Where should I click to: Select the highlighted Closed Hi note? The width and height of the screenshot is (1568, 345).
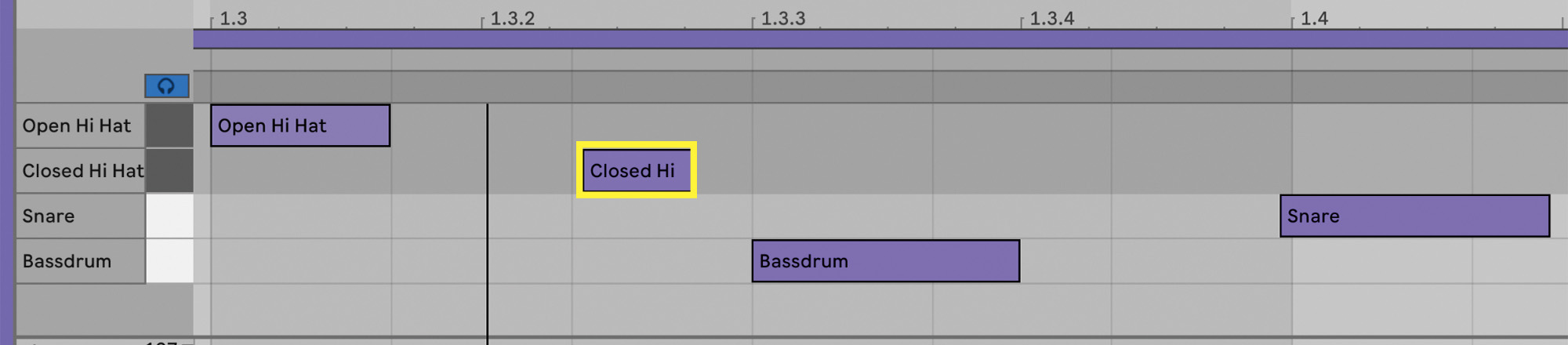(x=636, y=170)
